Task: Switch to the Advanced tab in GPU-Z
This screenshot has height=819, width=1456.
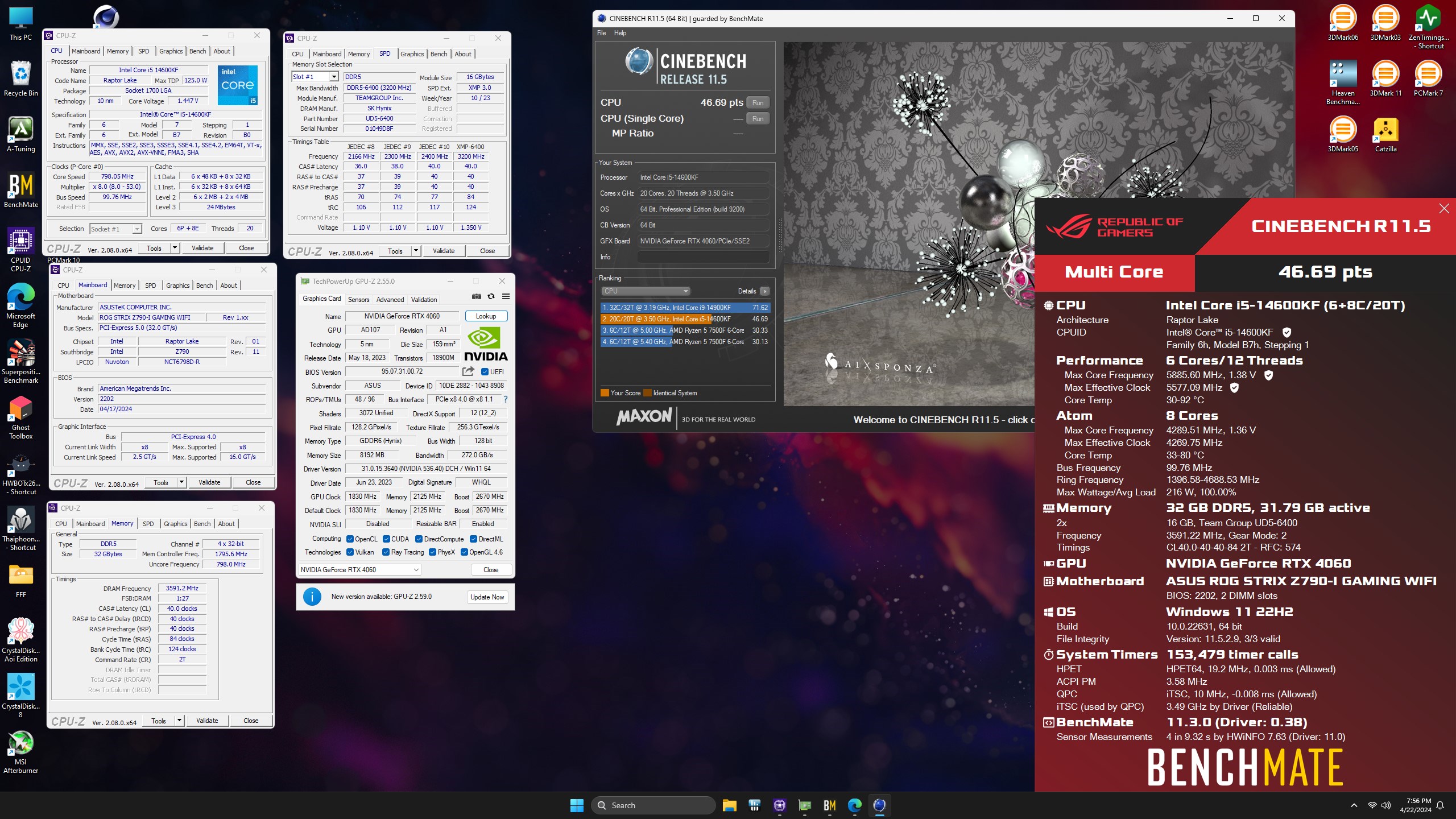Action: tap(390, 300)
